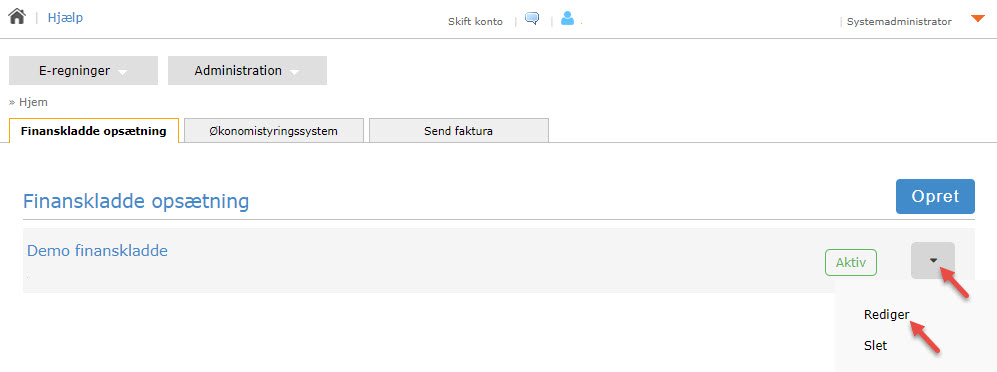The width and height of the screenshot is (997, 372).
Task: Switch to the Send faktura tab
Action: pos(458,131)
